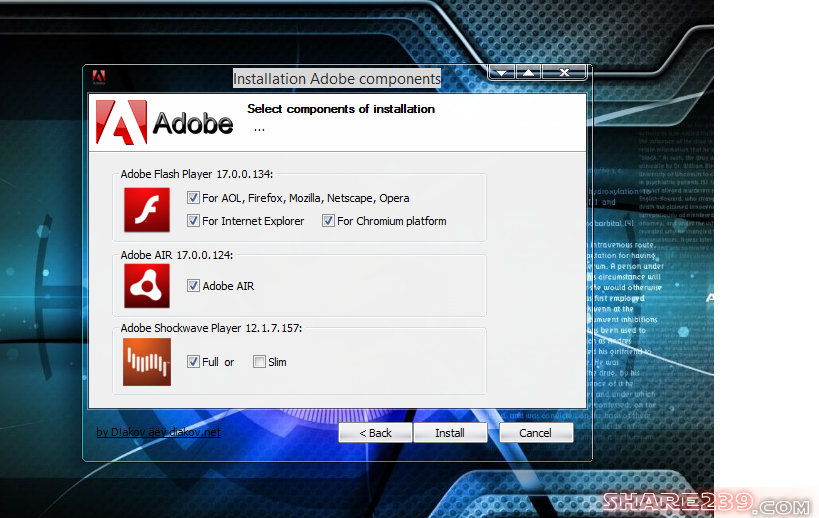
Task: Click the Adobe AIR icon
Action: click(x=147, y=286)
